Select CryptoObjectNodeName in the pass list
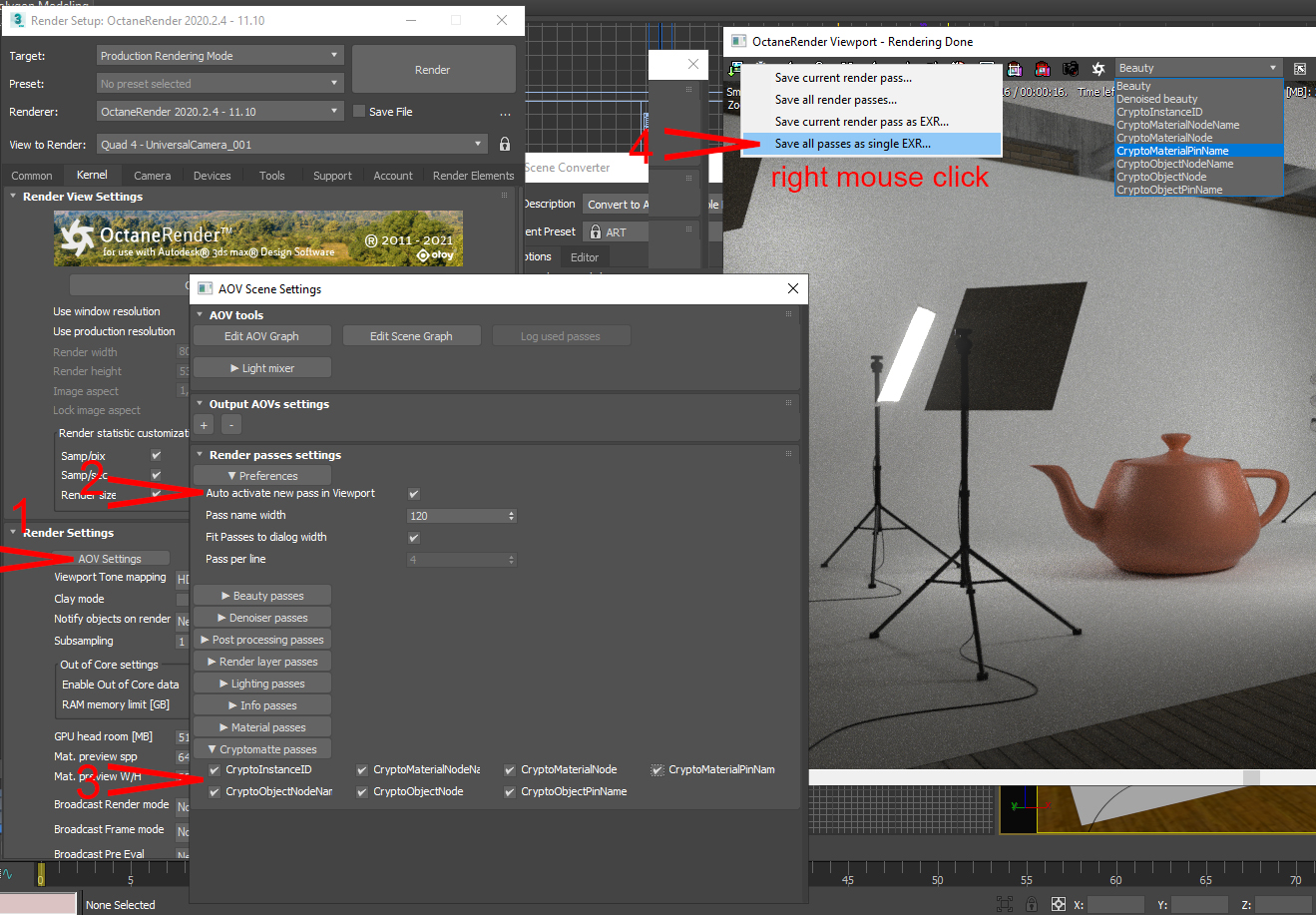The image size is (1316, 915). point(1199,164)
